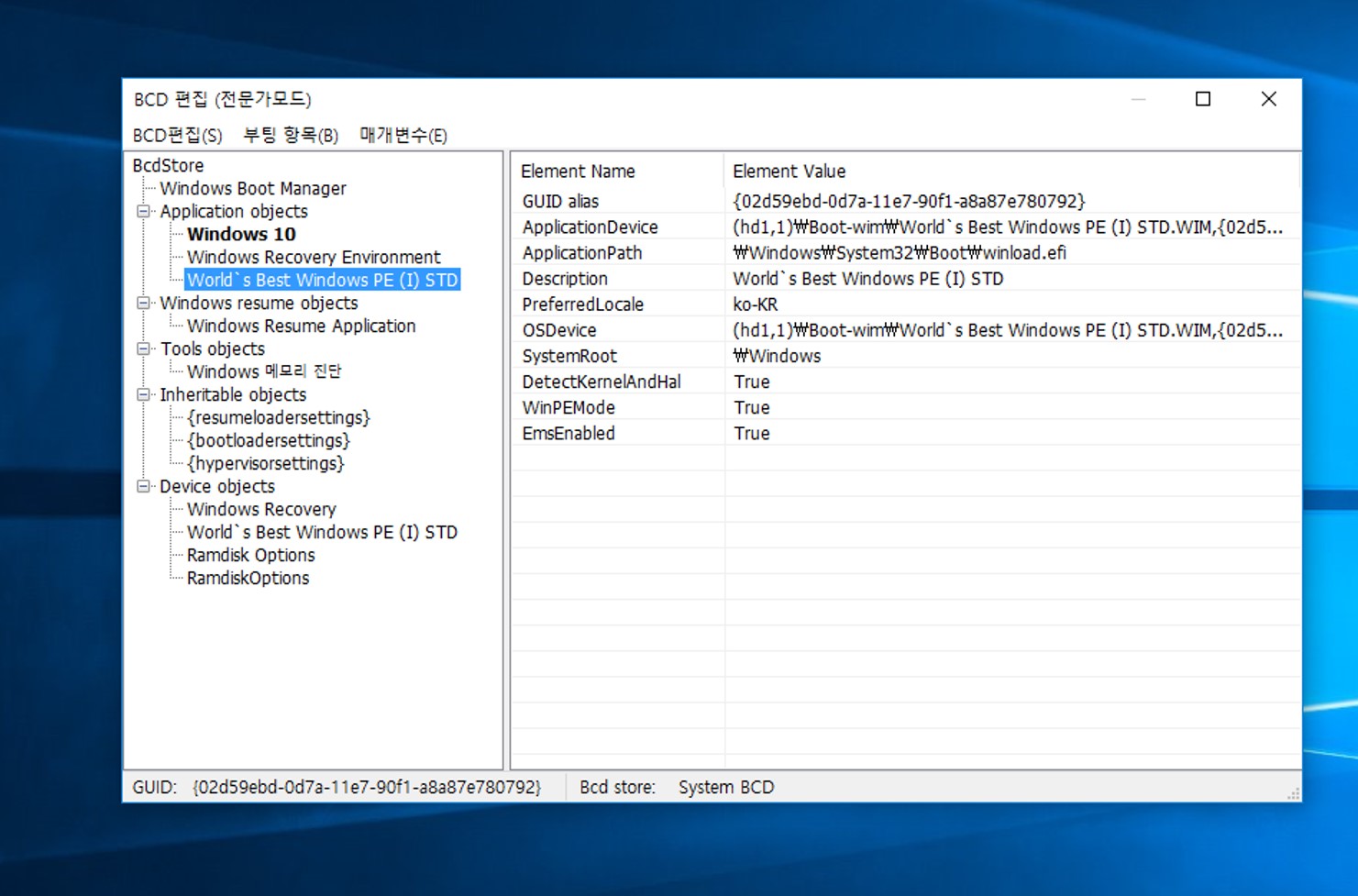The width and height of the screenshot is (1358, 896).
Task: Click the GUID value in GUID alias row
Action: (x=909, y=202)
